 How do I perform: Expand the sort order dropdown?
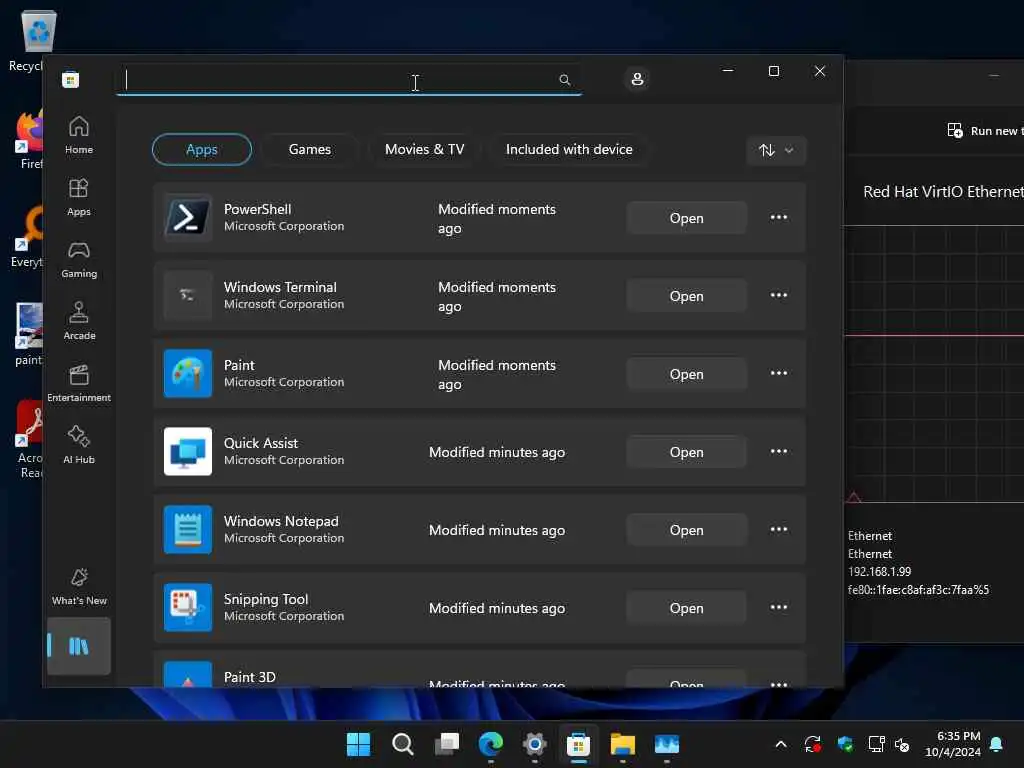(x=776, y=151)
